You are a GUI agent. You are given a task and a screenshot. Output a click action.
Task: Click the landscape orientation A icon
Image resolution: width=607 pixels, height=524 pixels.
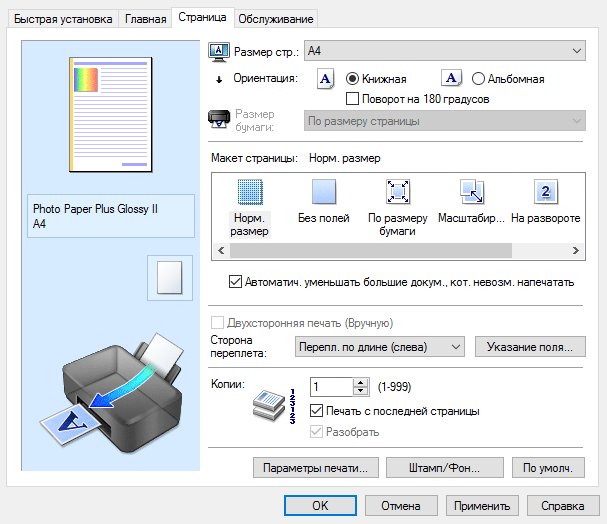tap(451, 79)
